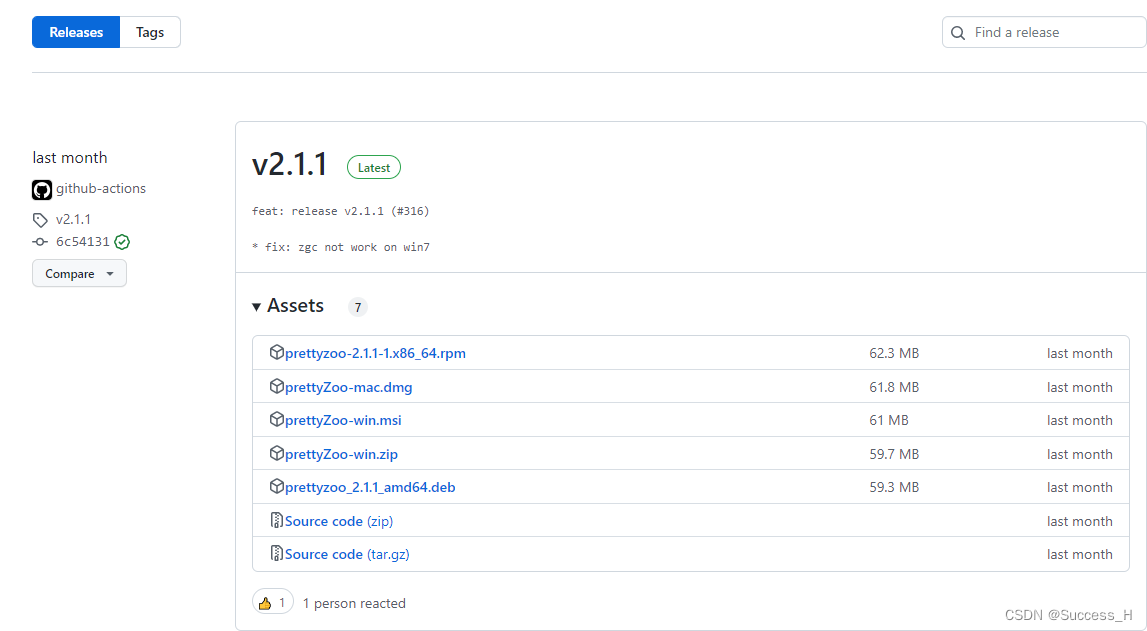
Task: Click the package icon beside prettyZoo-mac.dmg
Action: (277, 386)
